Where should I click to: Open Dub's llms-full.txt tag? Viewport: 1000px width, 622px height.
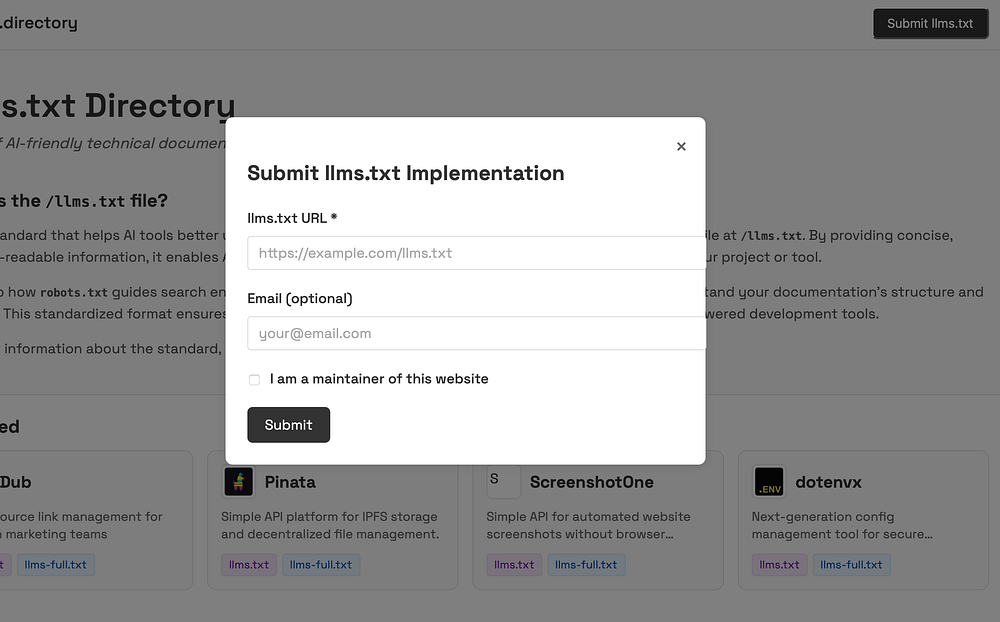(55, 565)
